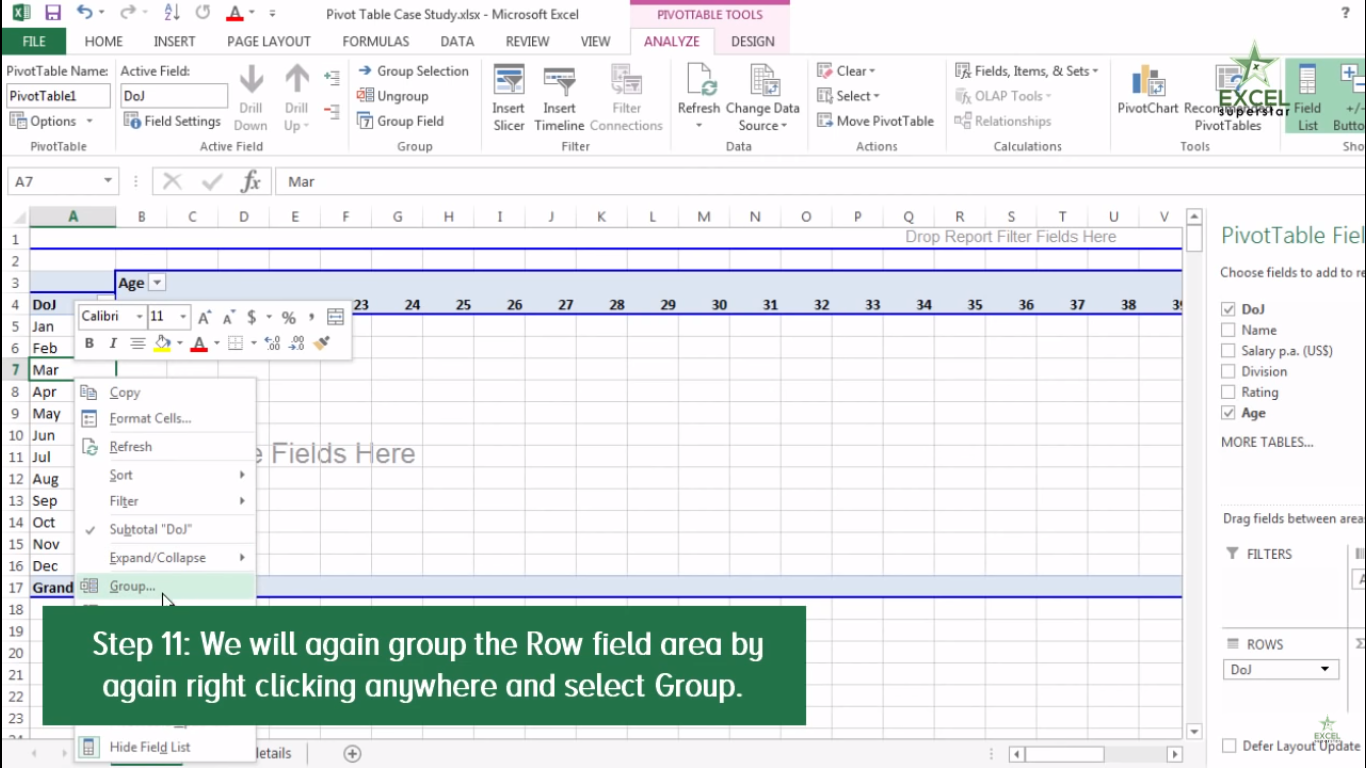Screen dimensions: 1366x768
Task: Click the Insert Function fx icon
Action: (251, 181)
